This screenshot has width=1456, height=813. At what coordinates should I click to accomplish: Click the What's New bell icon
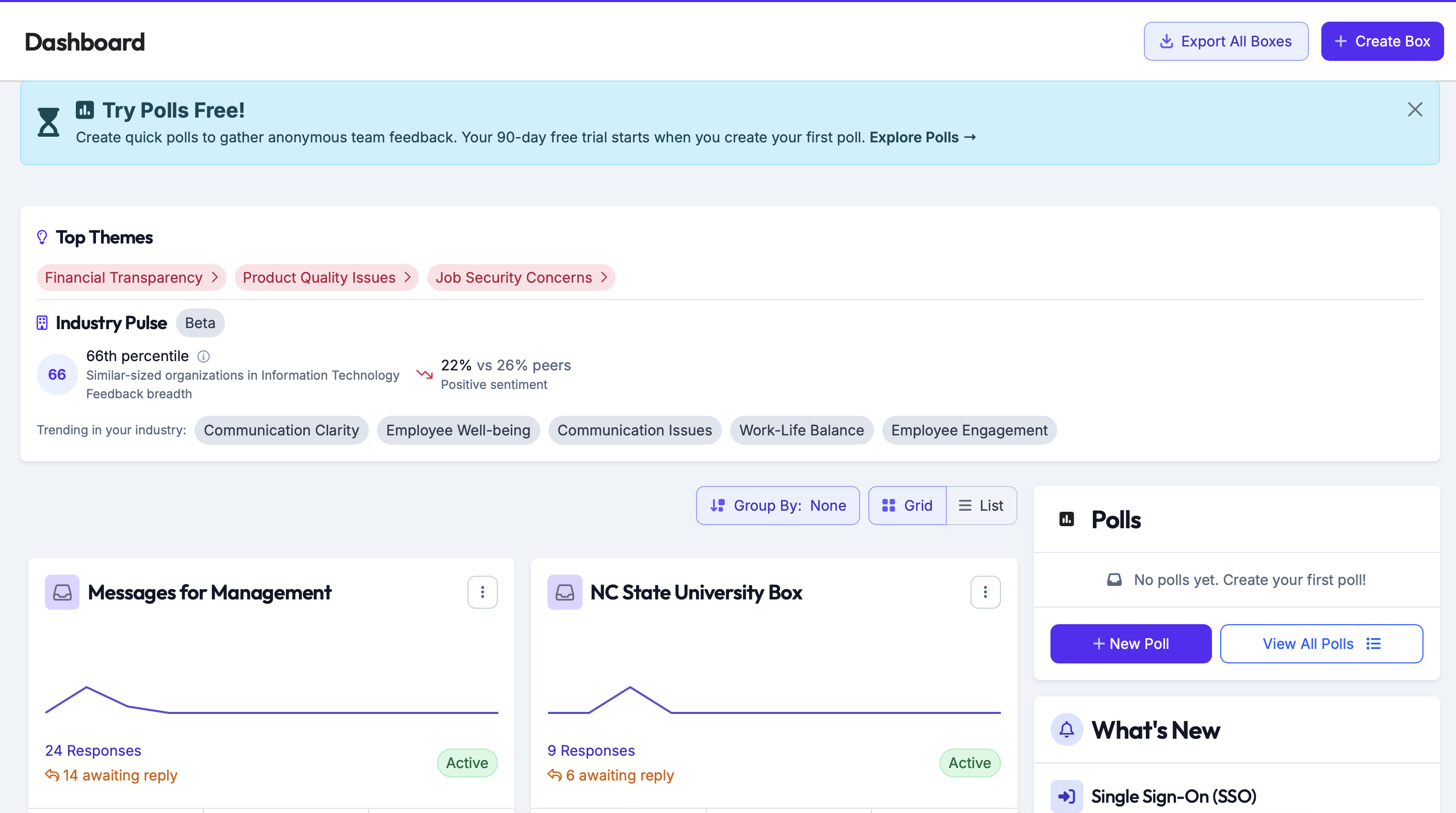tap(1067, 729)
